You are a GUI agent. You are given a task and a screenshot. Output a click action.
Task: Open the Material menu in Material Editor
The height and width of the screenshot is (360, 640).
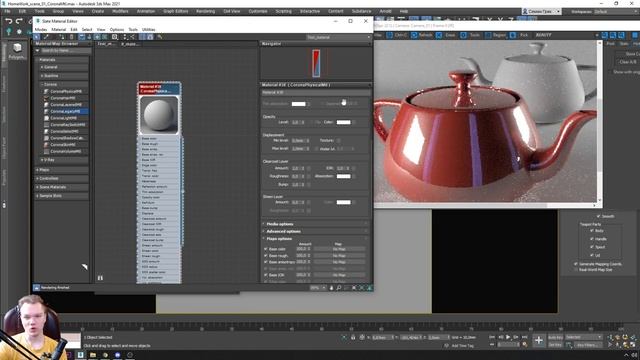pos(58,29)
